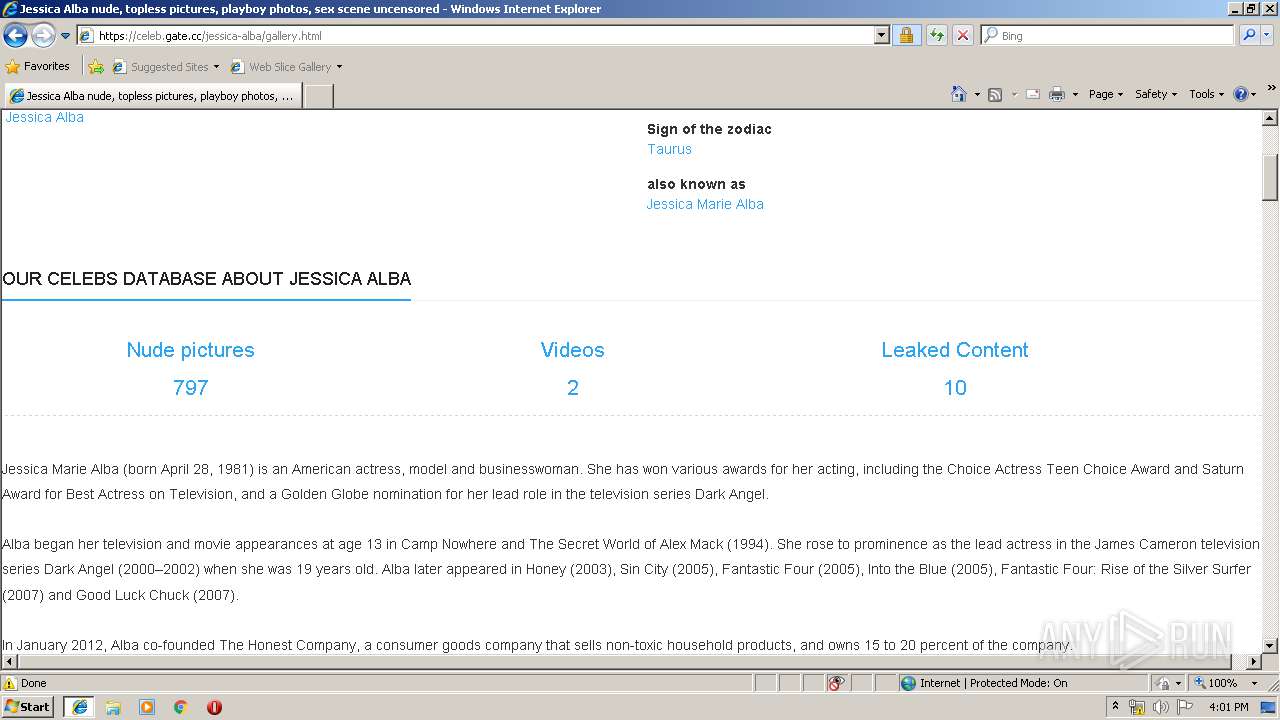The width and height of the screenshot is (1280, 720).
Task: Open the security lock report icon
Action: click(x=906, y=35)
